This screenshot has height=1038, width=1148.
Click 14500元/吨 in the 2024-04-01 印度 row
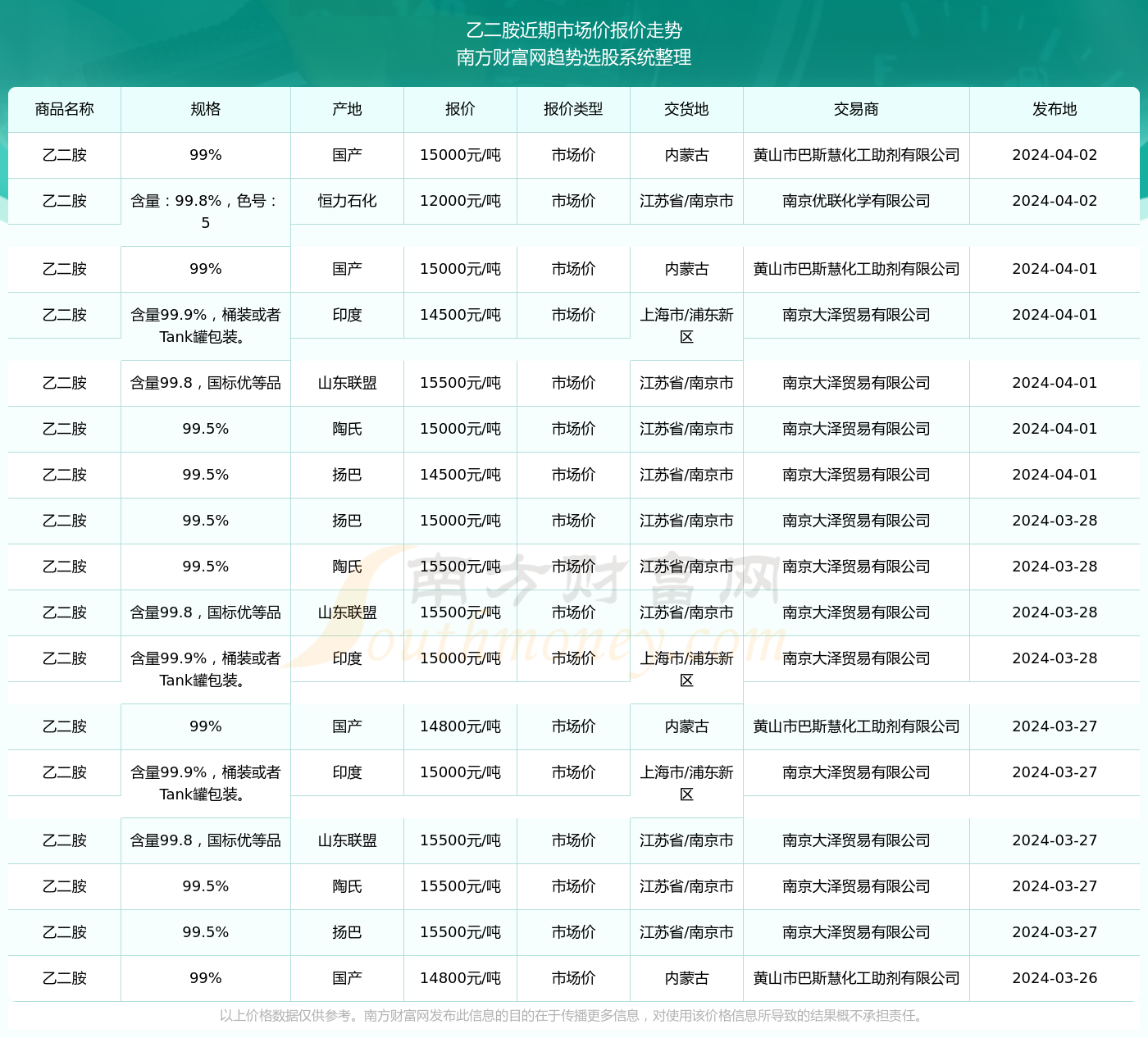(460, 315)
